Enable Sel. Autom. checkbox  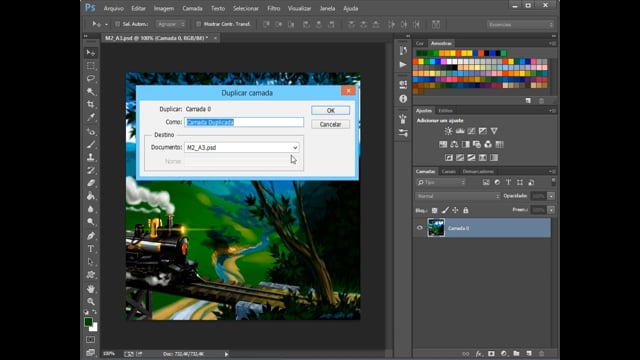[x=118, y=24]
